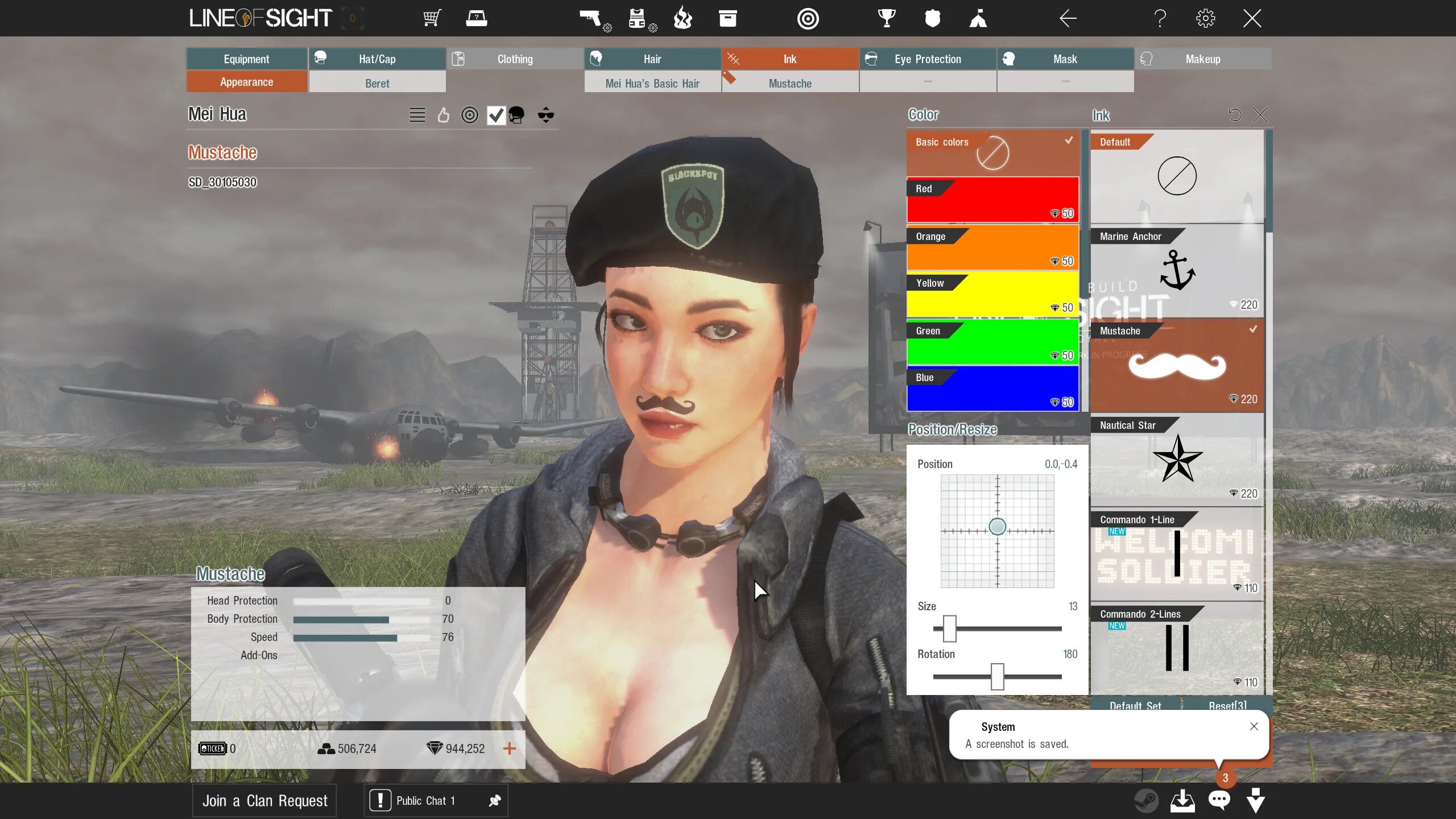Select the Appearance tab
Image resolution: width=1456 pixels, height=819 pixels.
(x=247, y=82)
